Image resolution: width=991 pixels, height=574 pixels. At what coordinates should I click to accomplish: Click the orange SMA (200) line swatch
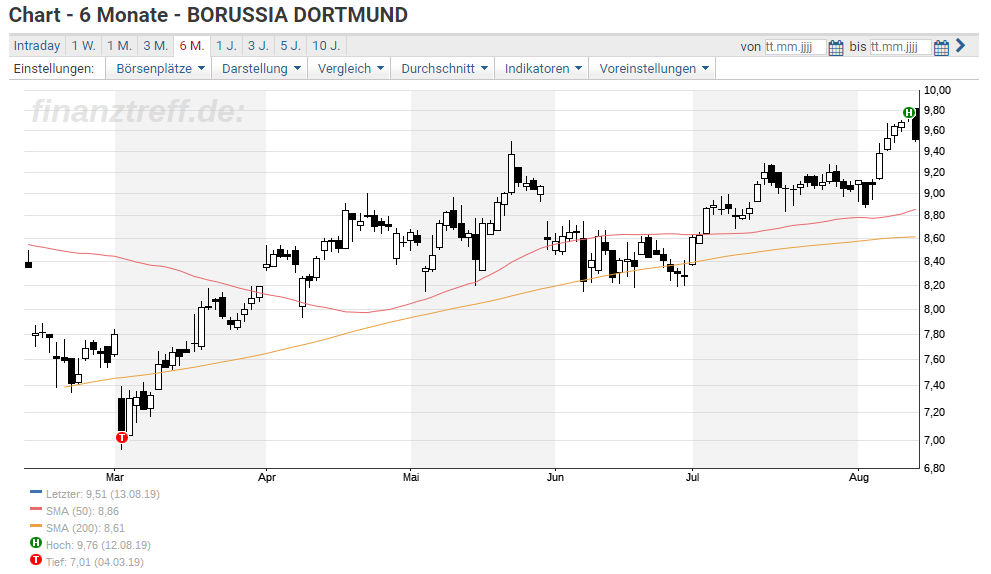[x=36, y=525]
